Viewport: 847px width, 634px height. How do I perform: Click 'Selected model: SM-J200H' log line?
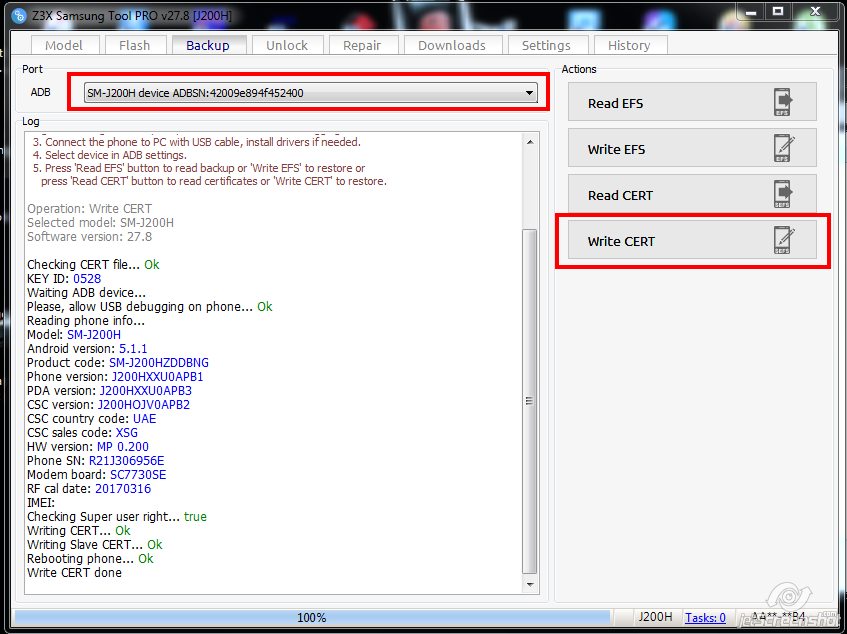100,222
